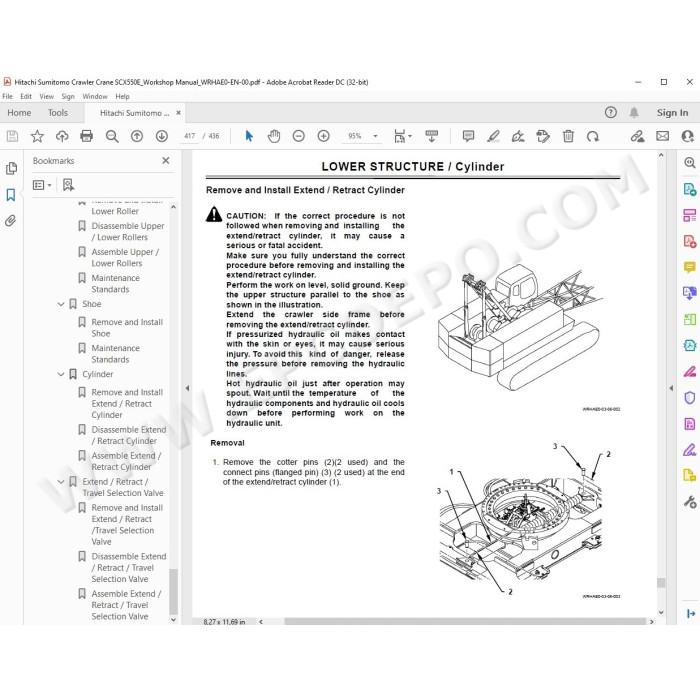
Task: Collapse navigation pane with left arrow
Action: [x=187, y=388]
